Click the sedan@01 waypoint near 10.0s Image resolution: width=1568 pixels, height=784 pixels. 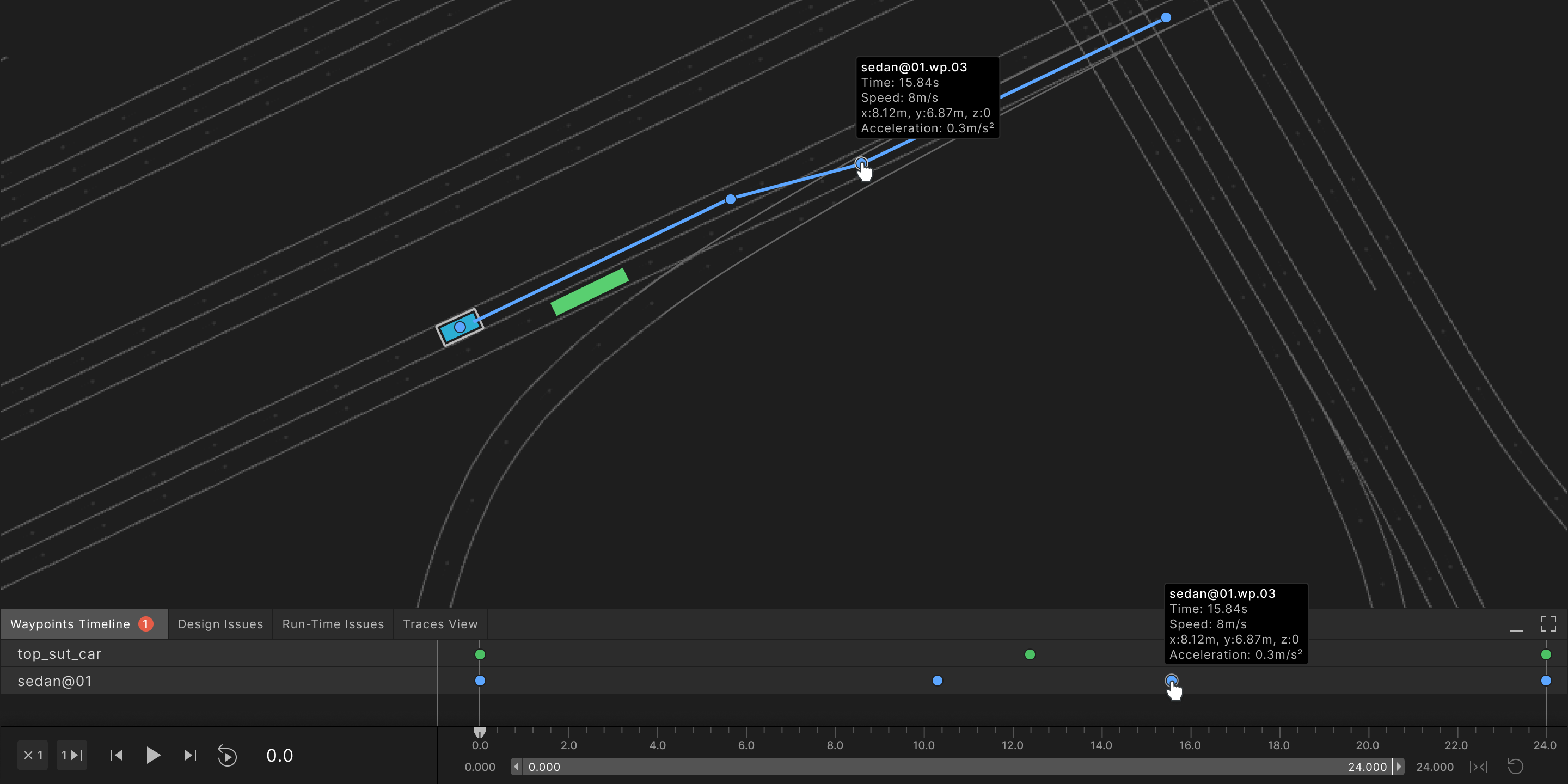(x=938, y=681)
